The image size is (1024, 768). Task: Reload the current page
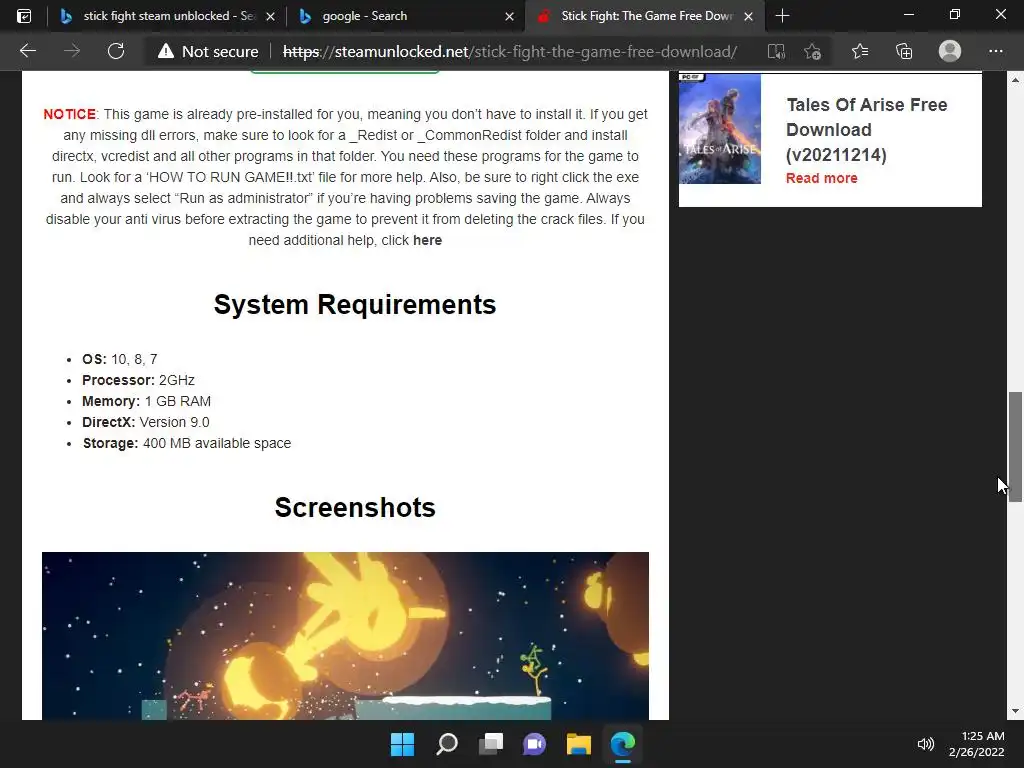click(x=116, y=51)
